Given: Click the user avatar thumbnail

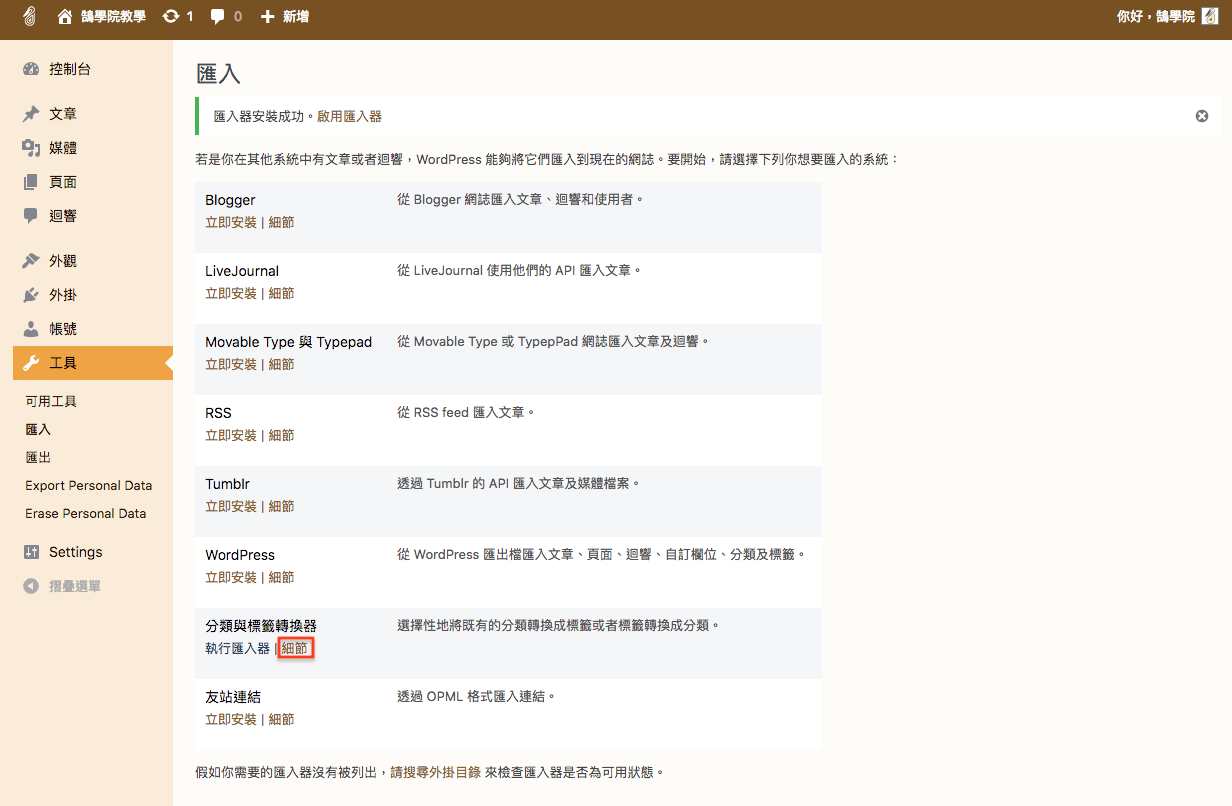Looking at the screenshot, I should (1209, 16).
